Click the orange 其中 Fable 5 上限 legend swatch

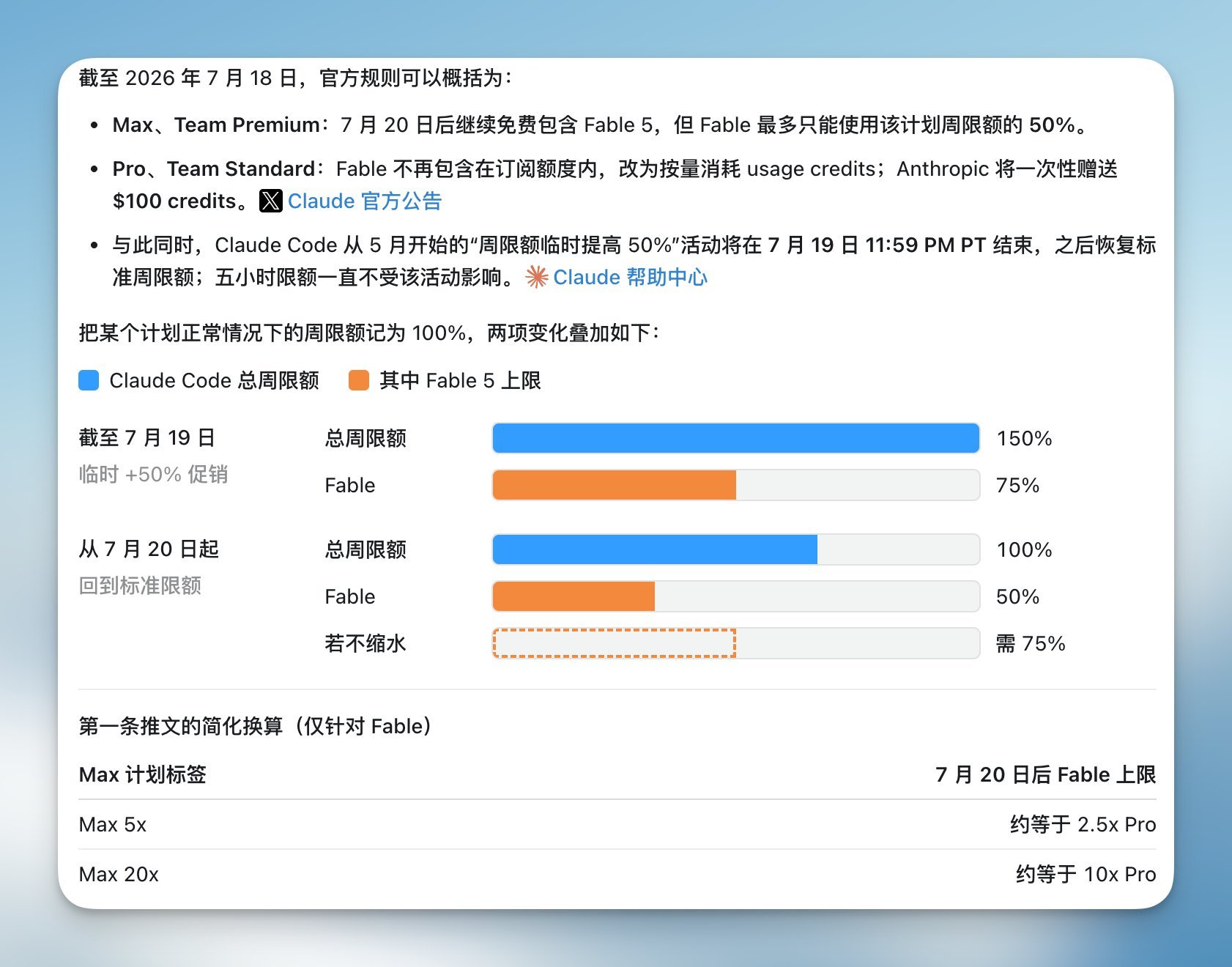tap(359, 380)
